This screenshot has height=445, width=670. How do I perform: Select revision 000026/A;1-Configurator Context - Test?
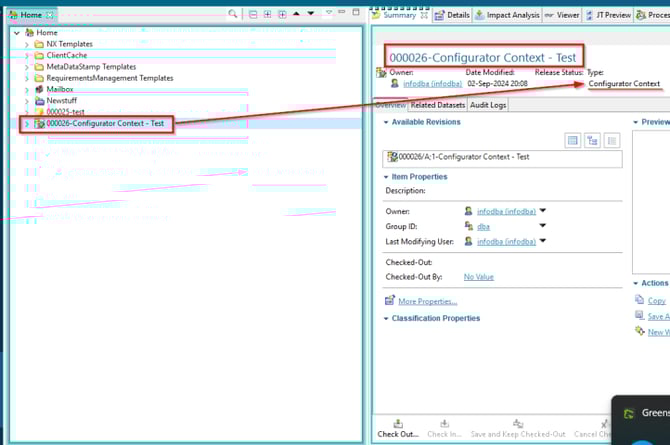point(463,157)
